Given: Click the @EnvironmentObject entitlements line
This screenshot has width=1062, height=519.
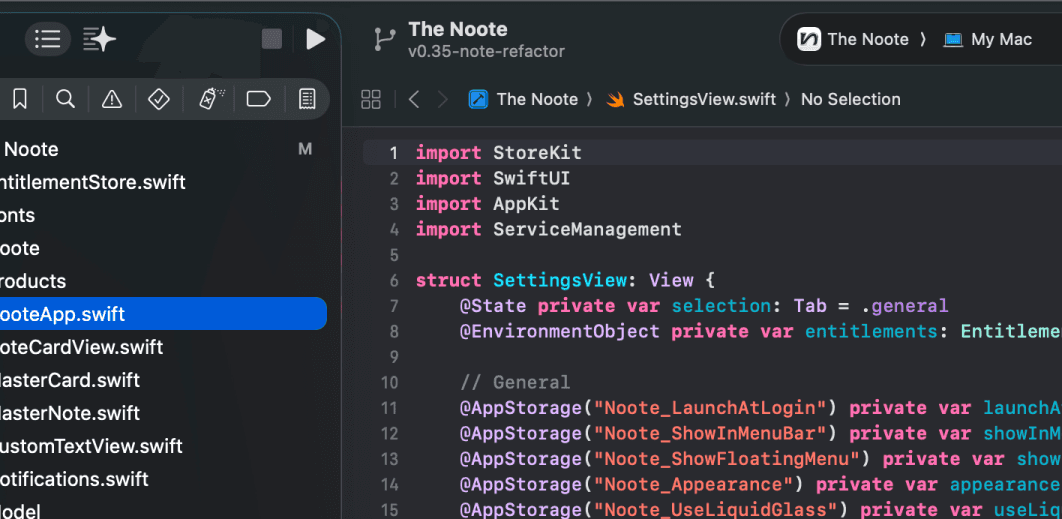Looking at the screenshot, I should point(761,331).
